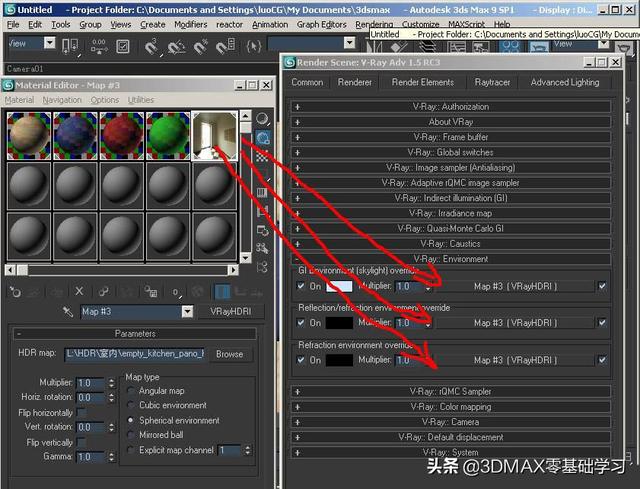Click GI environment Map #3 (VRayHDRI) button
The width and height of the screenshot is (640, 489).
515,287
